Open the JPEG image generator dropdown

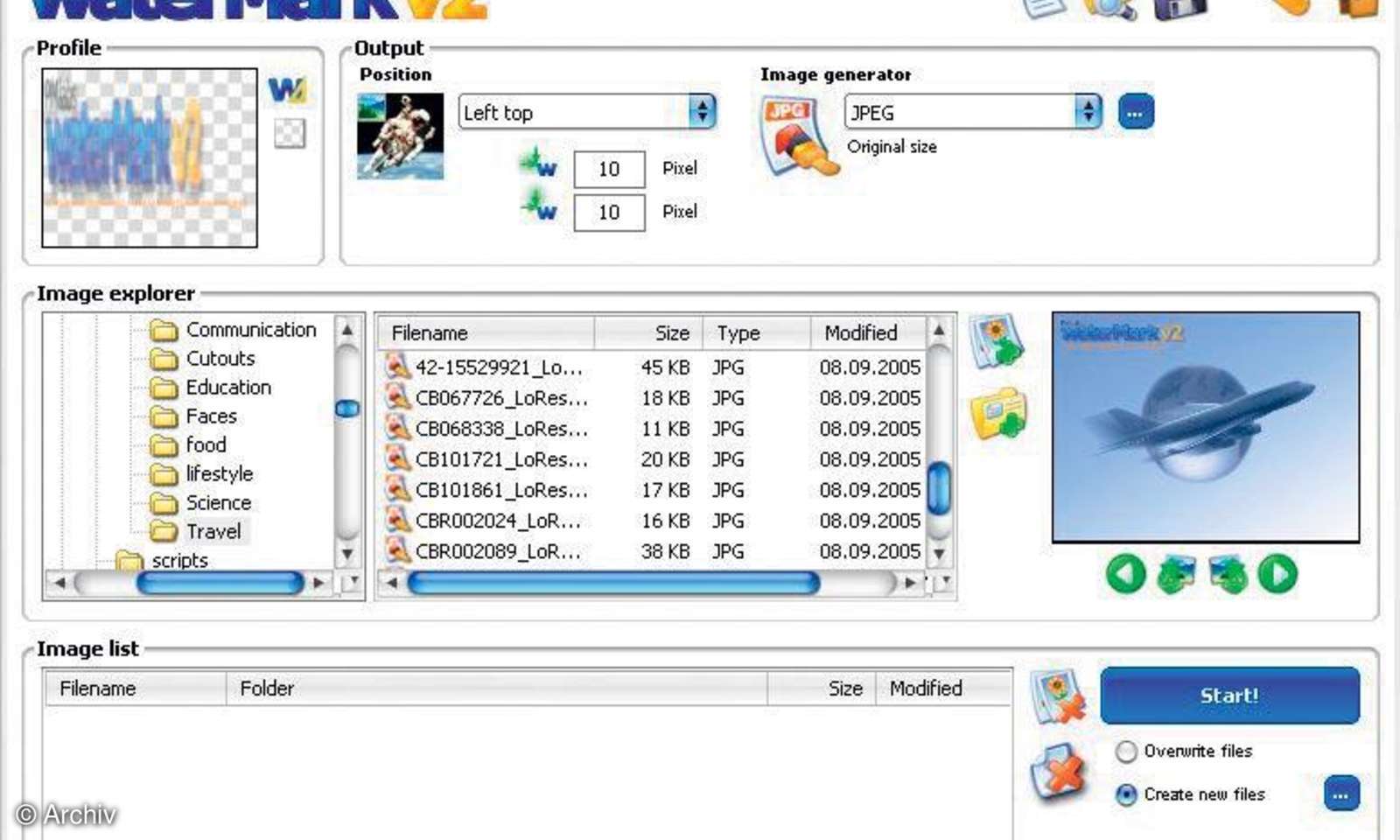(1087, 112)
